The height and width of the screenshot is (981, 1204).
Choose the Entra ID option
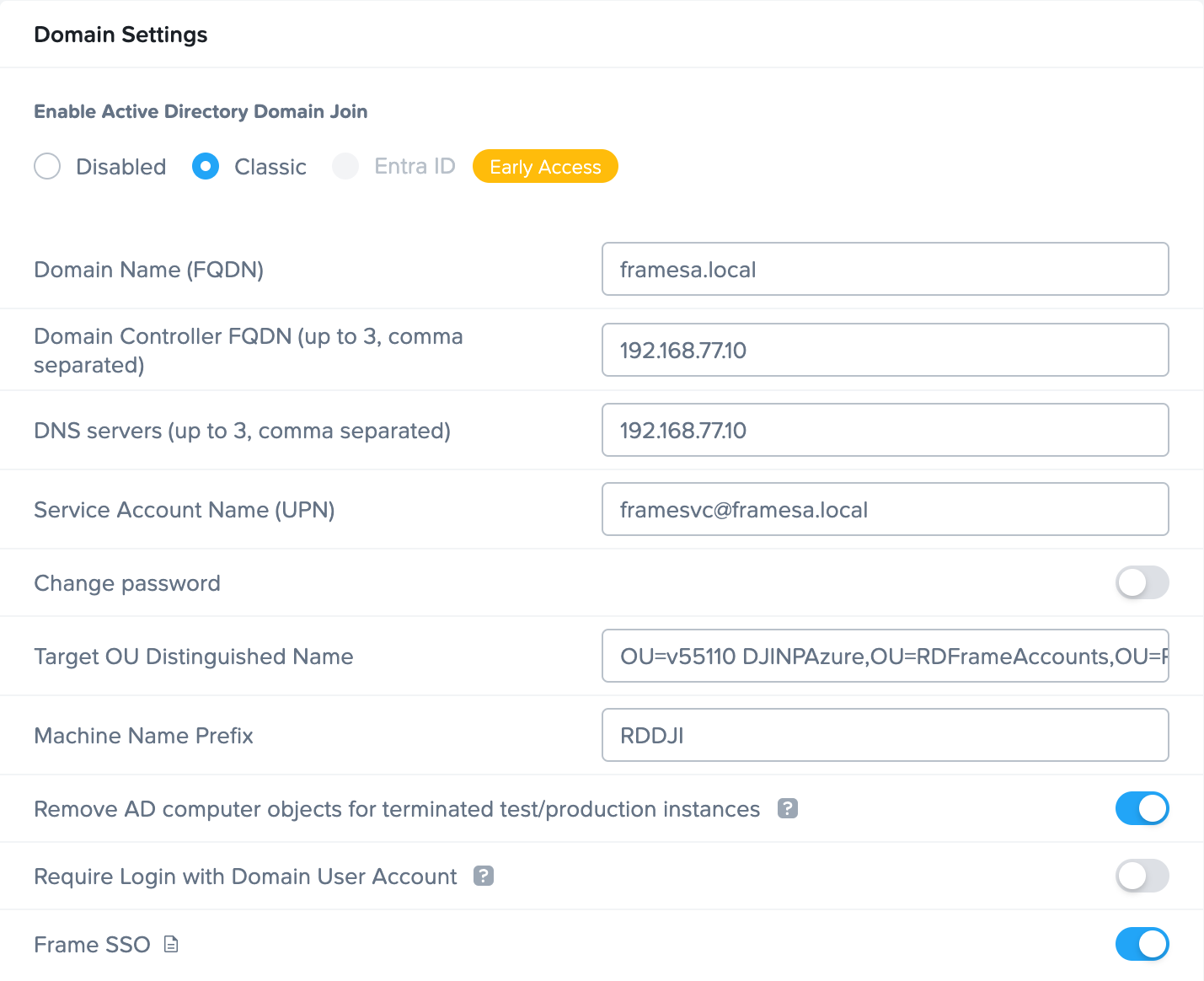click(x=345, y=166)
